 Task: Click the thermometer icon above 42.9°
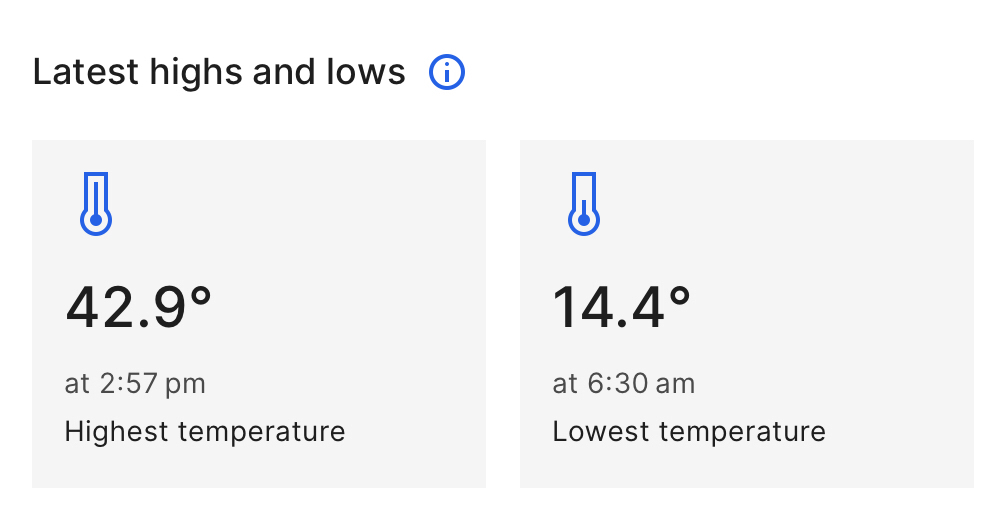[x=96, y=205]
